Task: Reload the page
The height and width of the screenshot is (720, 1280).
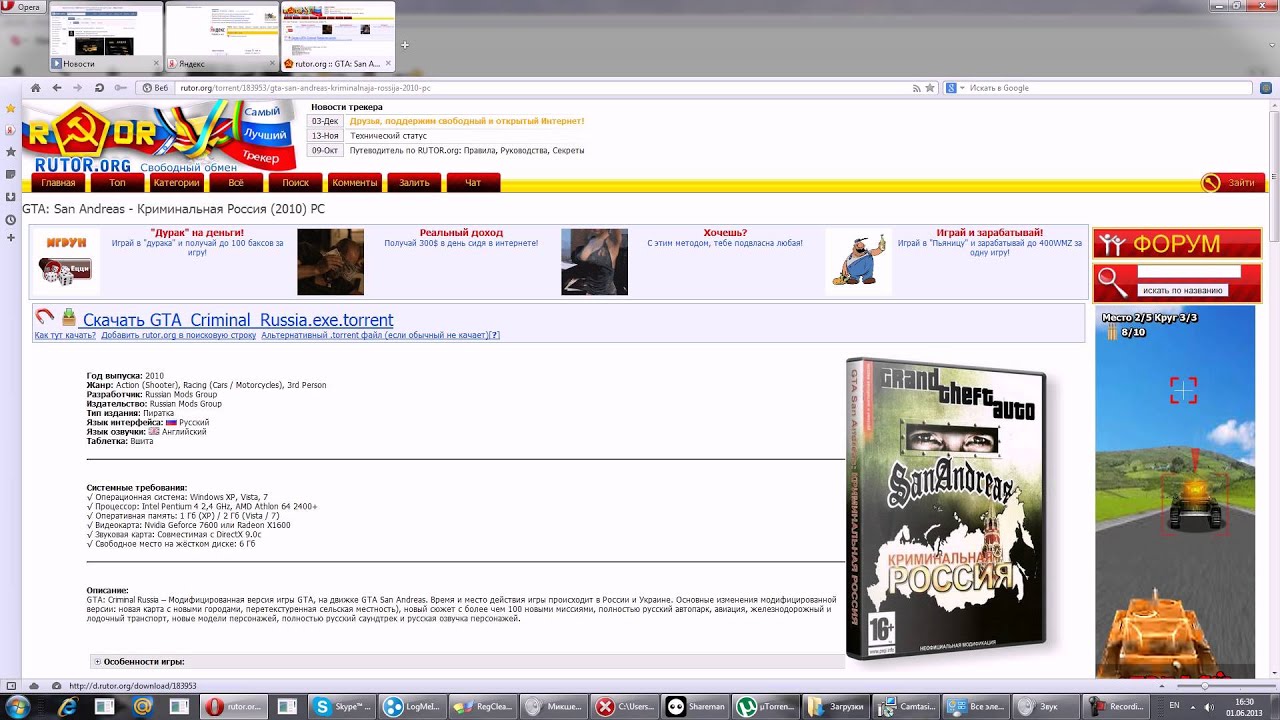Action: pyautogui.click(x=99, y=88)
